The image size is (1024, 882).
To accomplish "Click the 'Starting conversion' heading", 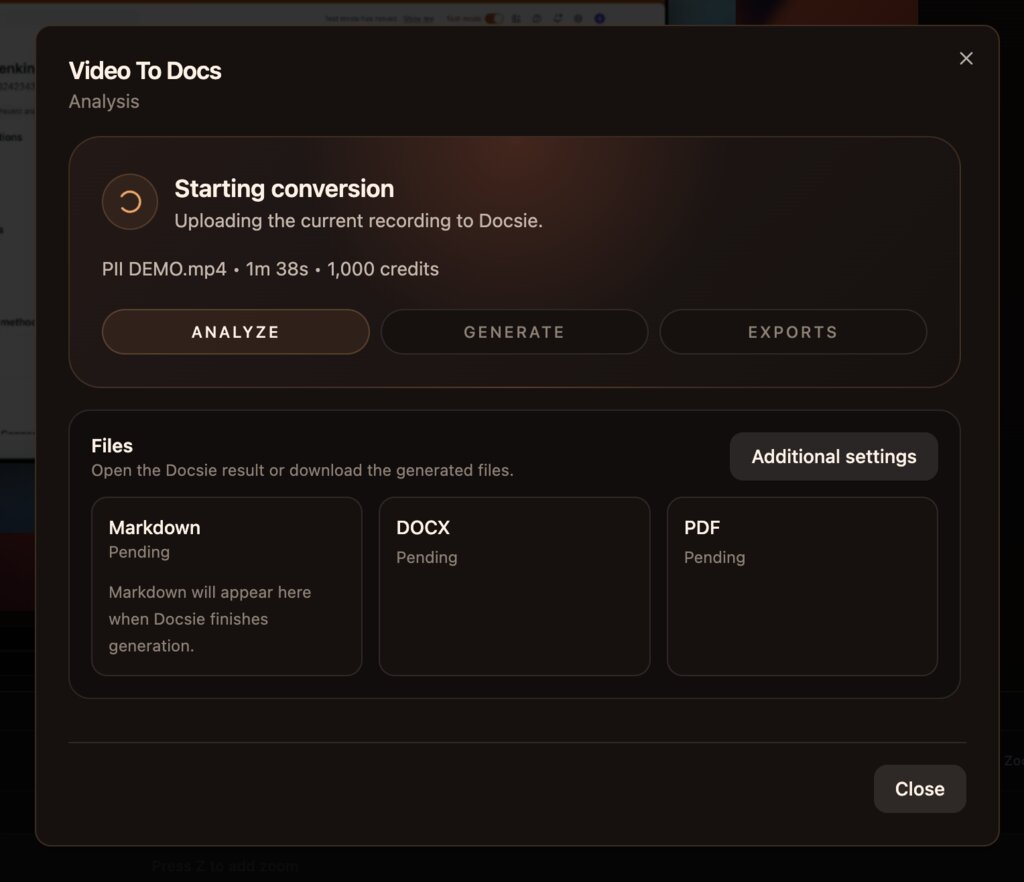I will (x=284, y=189).
